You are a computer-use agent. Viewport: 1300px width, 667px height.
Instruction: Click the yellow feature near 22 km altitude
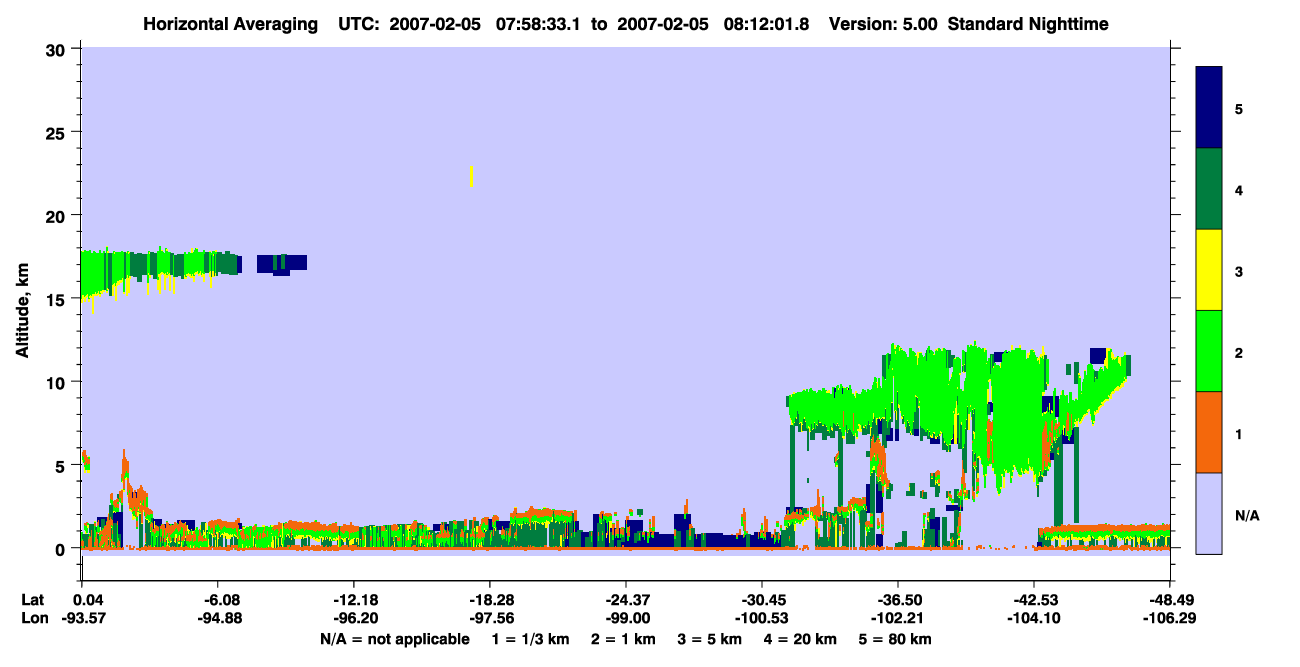(471, 176)
